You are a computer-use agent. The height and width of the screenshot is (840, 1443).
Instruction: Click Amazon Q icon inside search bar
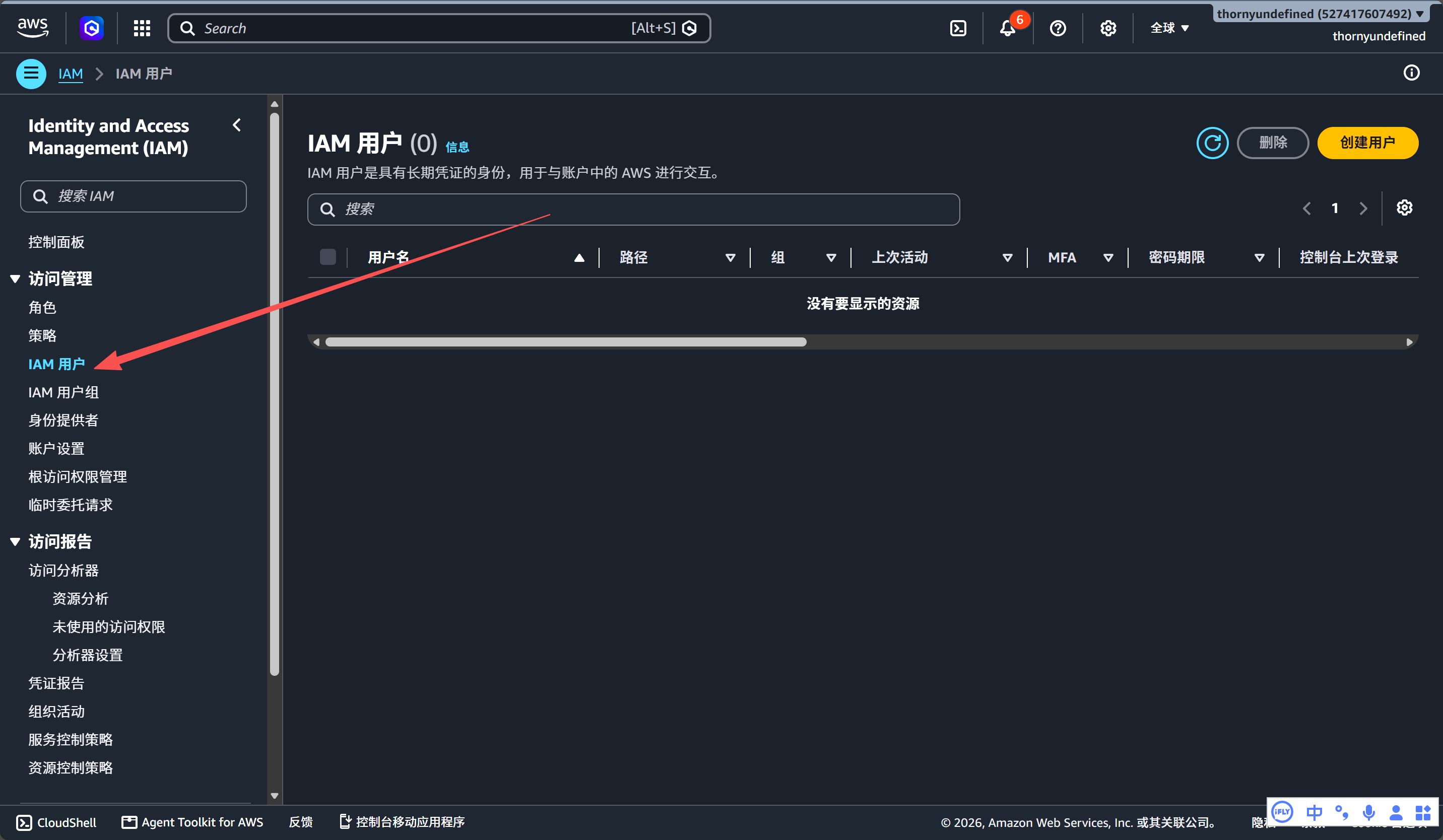690,28
